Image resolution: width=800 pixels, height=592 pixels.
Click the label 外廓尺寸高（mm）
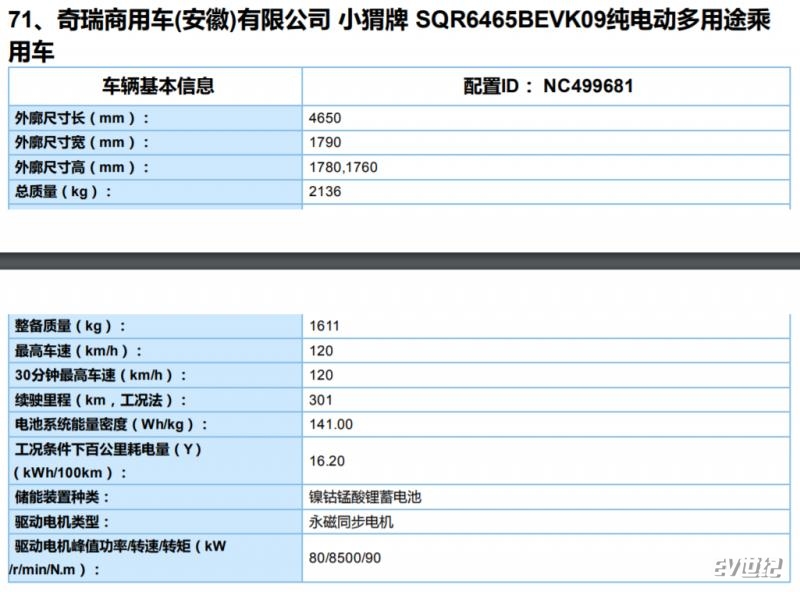82,167
